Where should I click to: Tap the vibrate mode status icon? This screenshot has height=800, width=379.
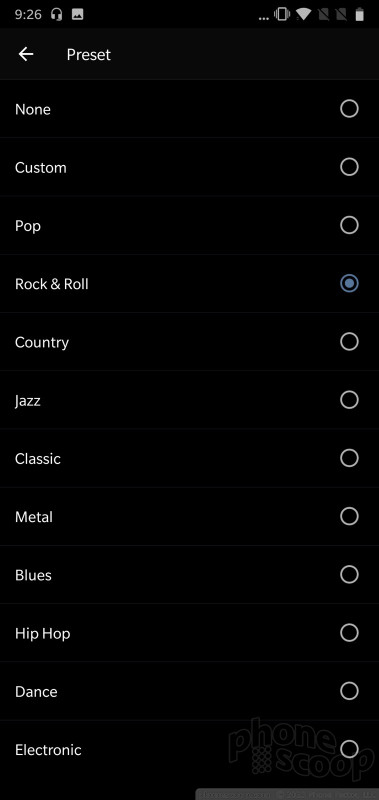(x=282, y=14)
